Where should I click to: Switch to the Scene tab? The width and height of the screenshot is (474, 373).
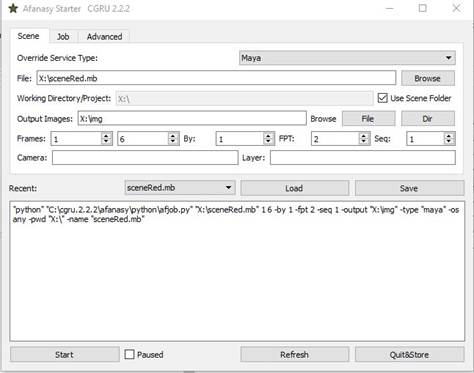tap(28, 36)
